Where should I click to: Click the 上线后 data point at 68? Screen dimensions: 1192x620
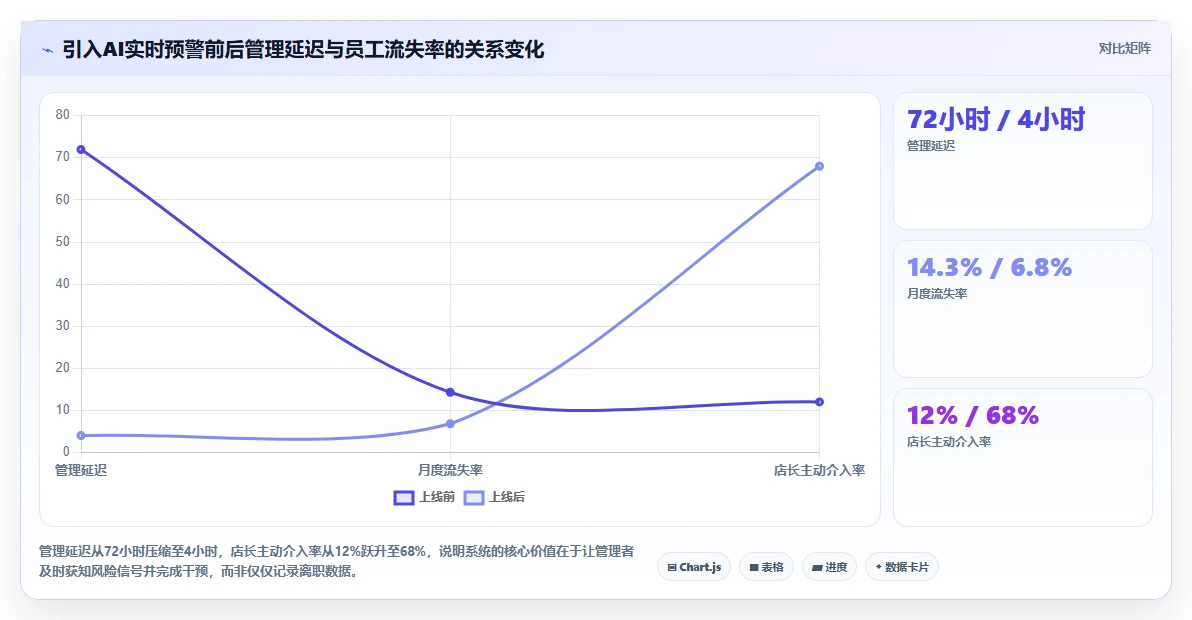(820, 166)
